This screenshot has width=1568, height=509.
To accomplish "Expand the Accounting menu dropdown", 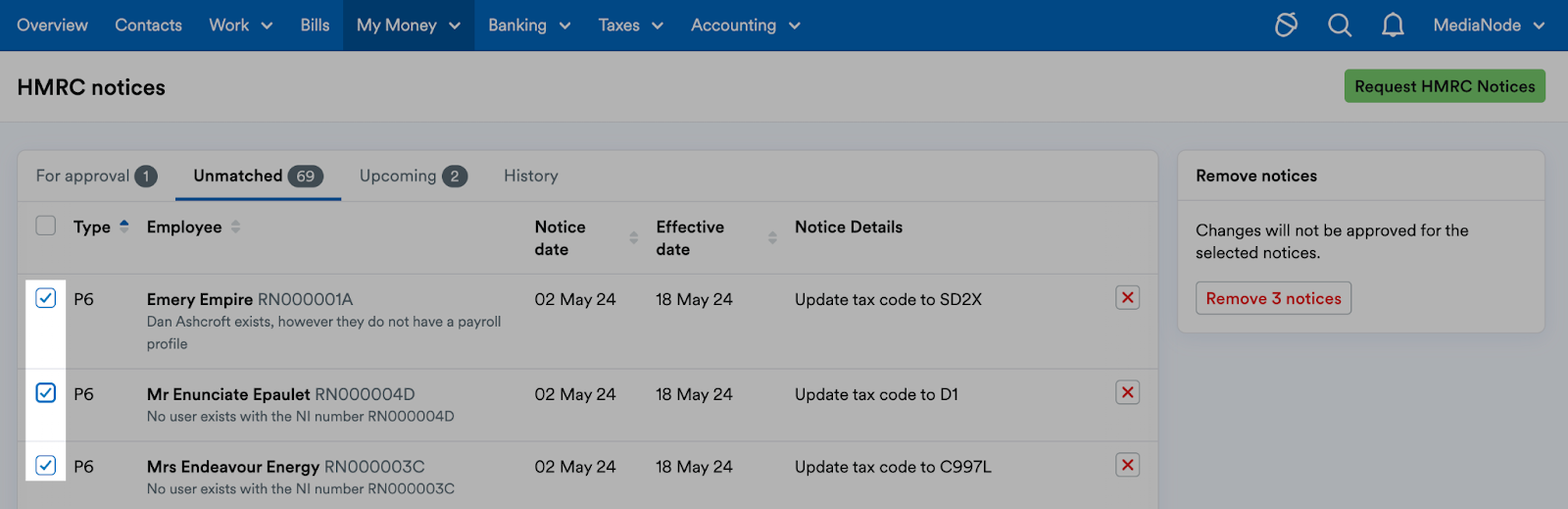I will coord(746,25).
